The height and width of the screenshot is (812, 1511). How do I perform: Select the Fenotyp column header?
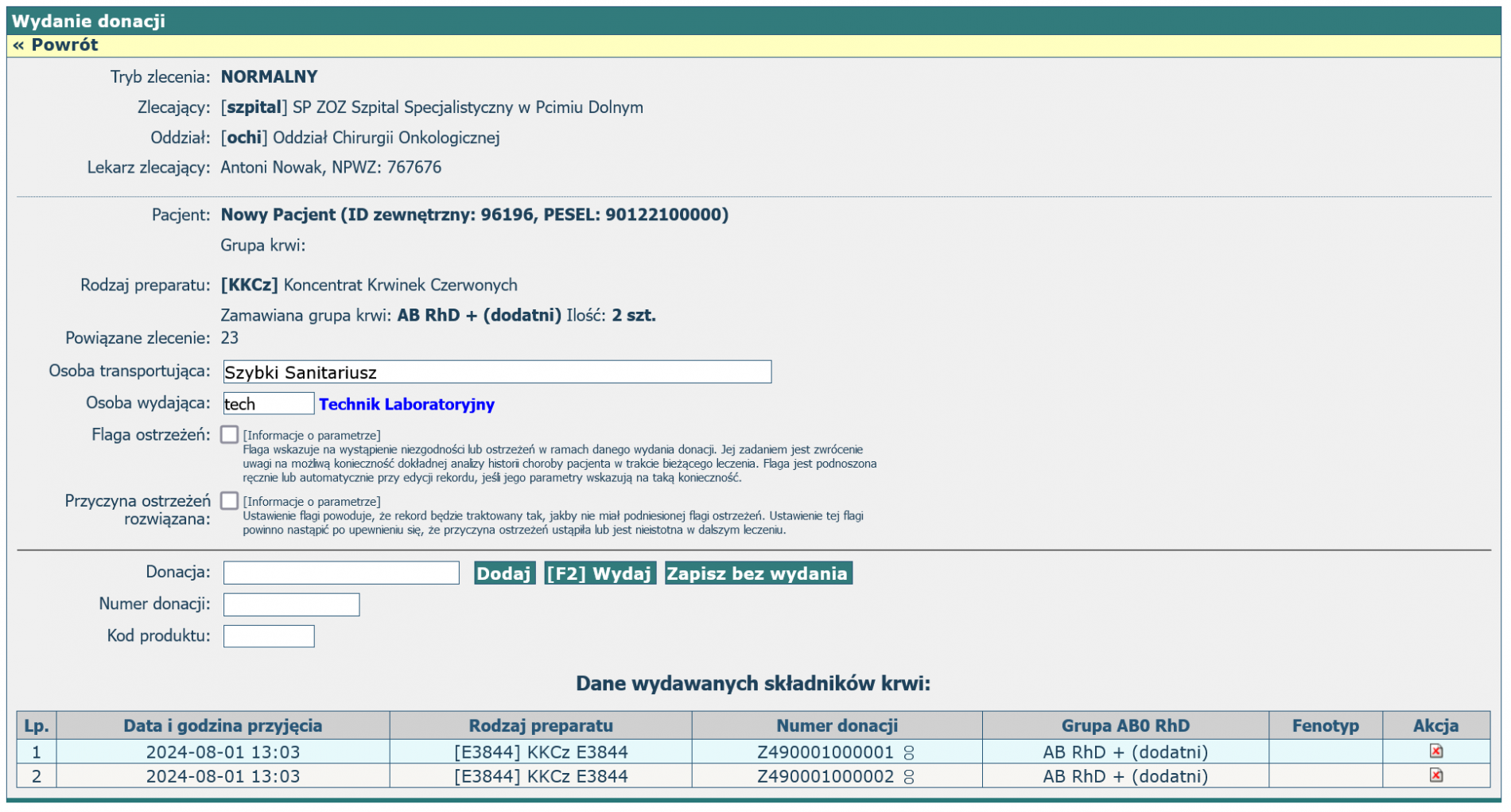1326,726
